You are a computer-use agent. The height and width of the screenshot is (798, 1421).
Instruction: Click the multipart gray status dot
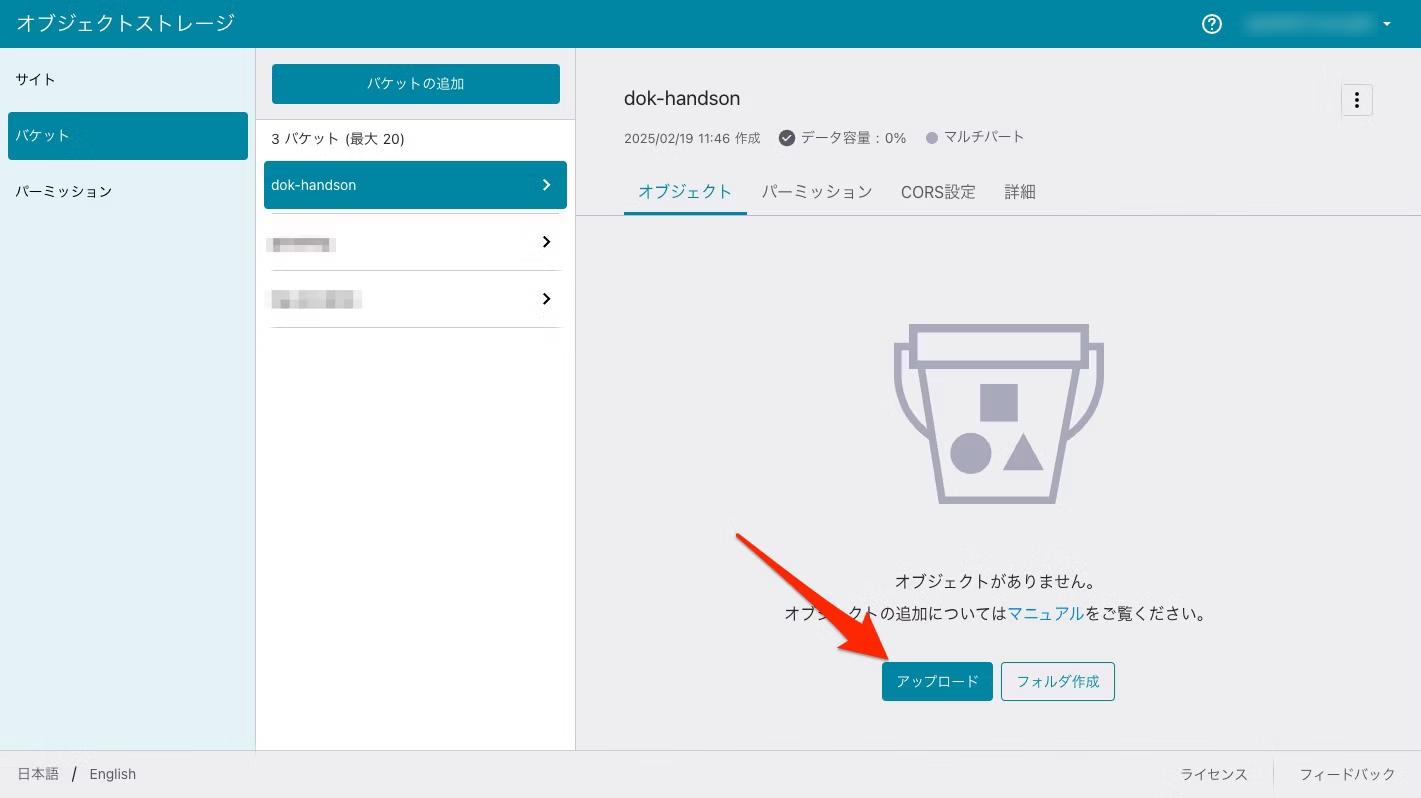[932, 138]
